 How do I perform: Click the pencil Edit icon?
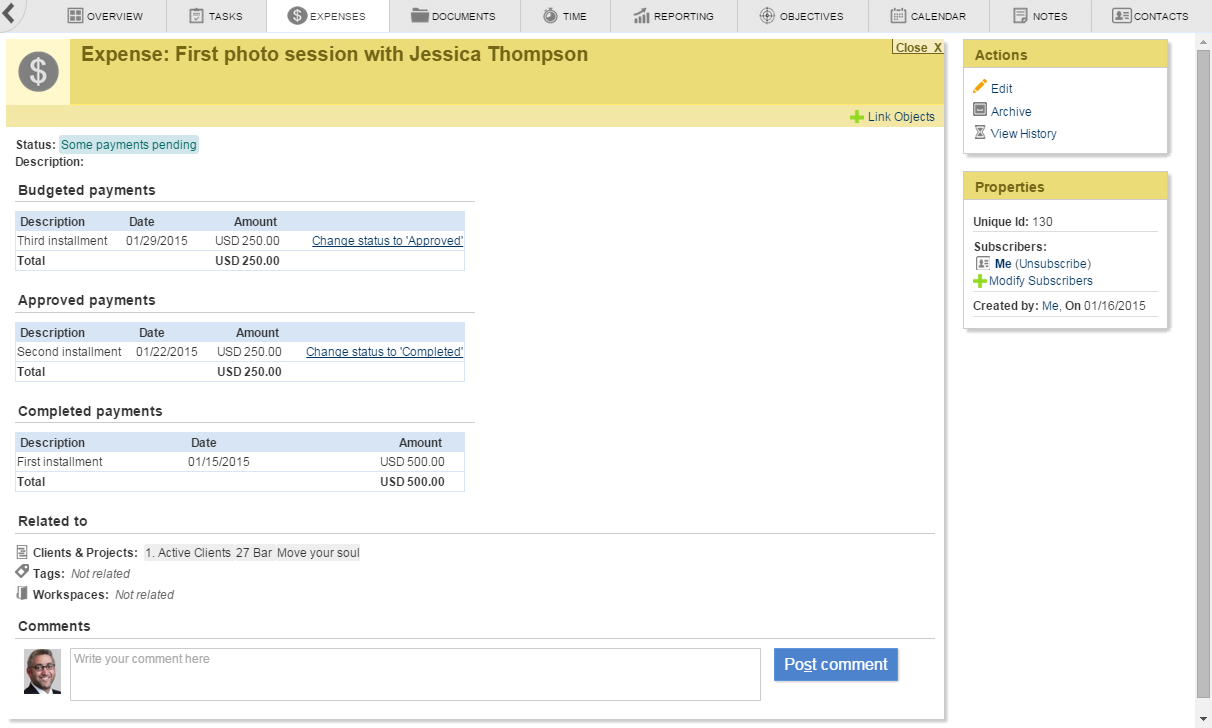point(980,87)
